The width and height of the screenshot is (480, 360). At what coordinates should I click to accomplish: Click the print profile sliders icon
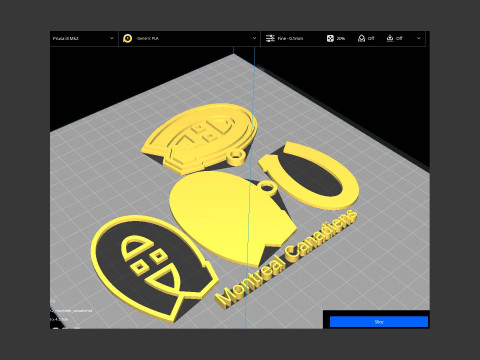(270, 38)
